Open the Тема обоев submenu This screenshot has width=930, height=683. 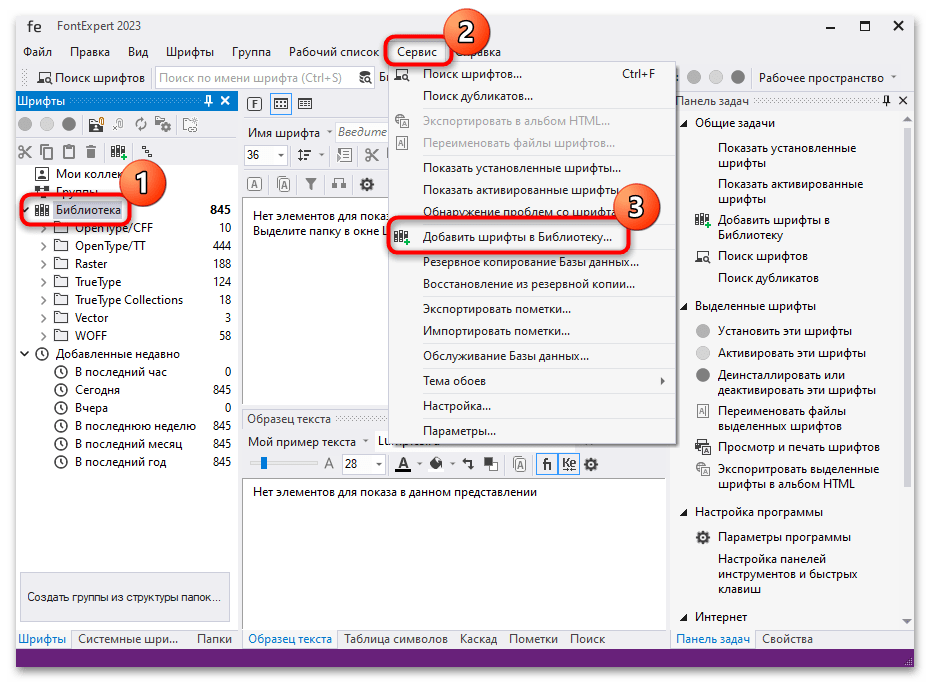[x=533, y=381]
